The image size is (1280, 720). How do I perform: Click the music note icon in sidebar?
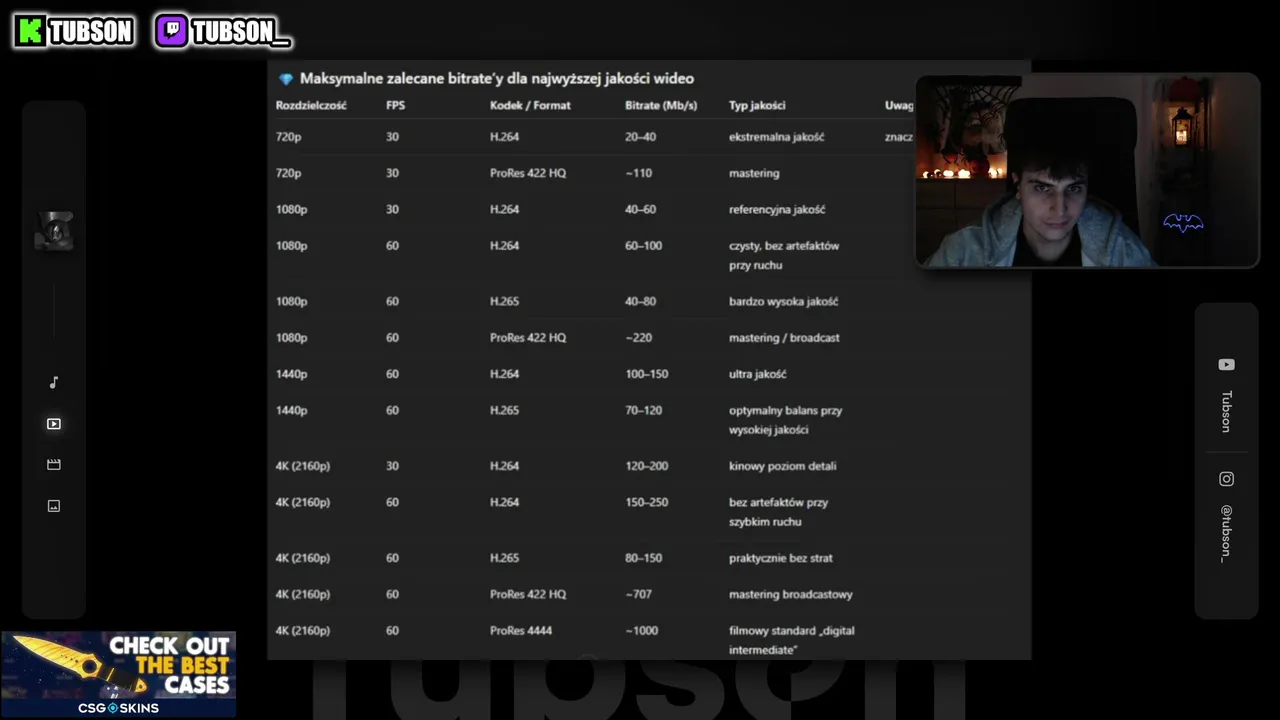54,382
